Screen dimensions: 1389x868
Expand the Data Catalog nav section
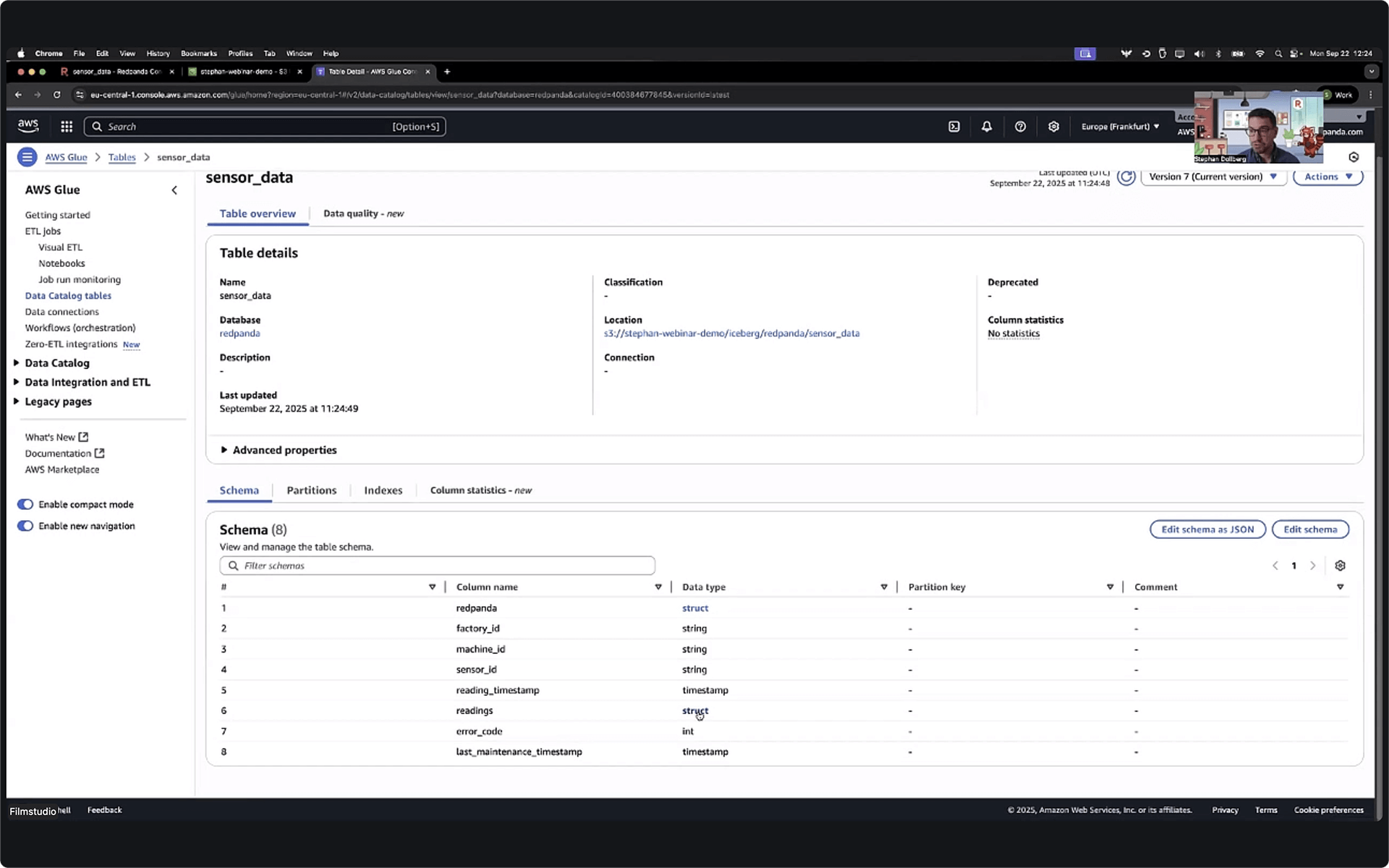(x=56, y=363)
